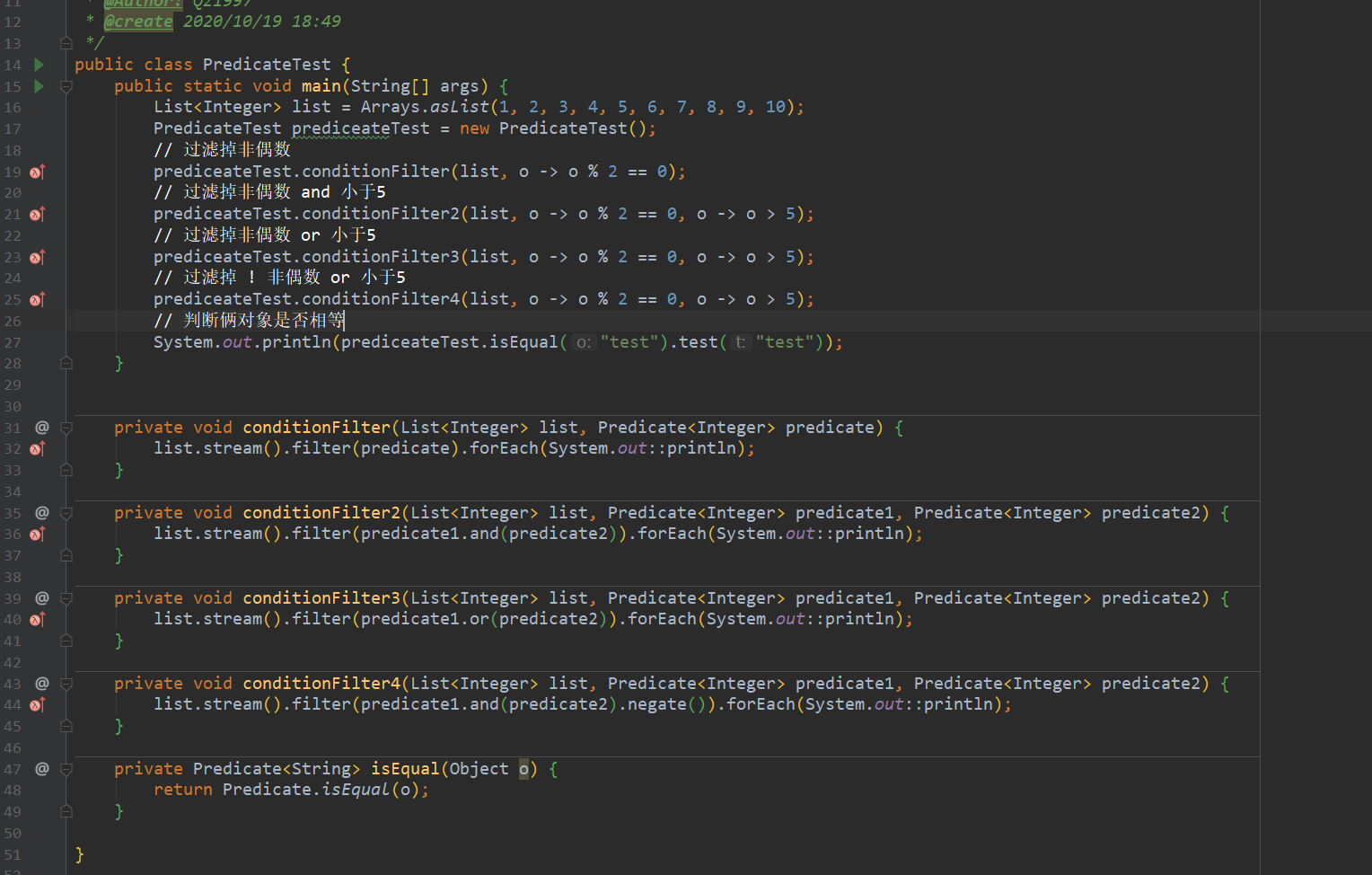The image size is (1372, 875).
Task: Click line number 51 in the gutter
Action: point(13,854)
